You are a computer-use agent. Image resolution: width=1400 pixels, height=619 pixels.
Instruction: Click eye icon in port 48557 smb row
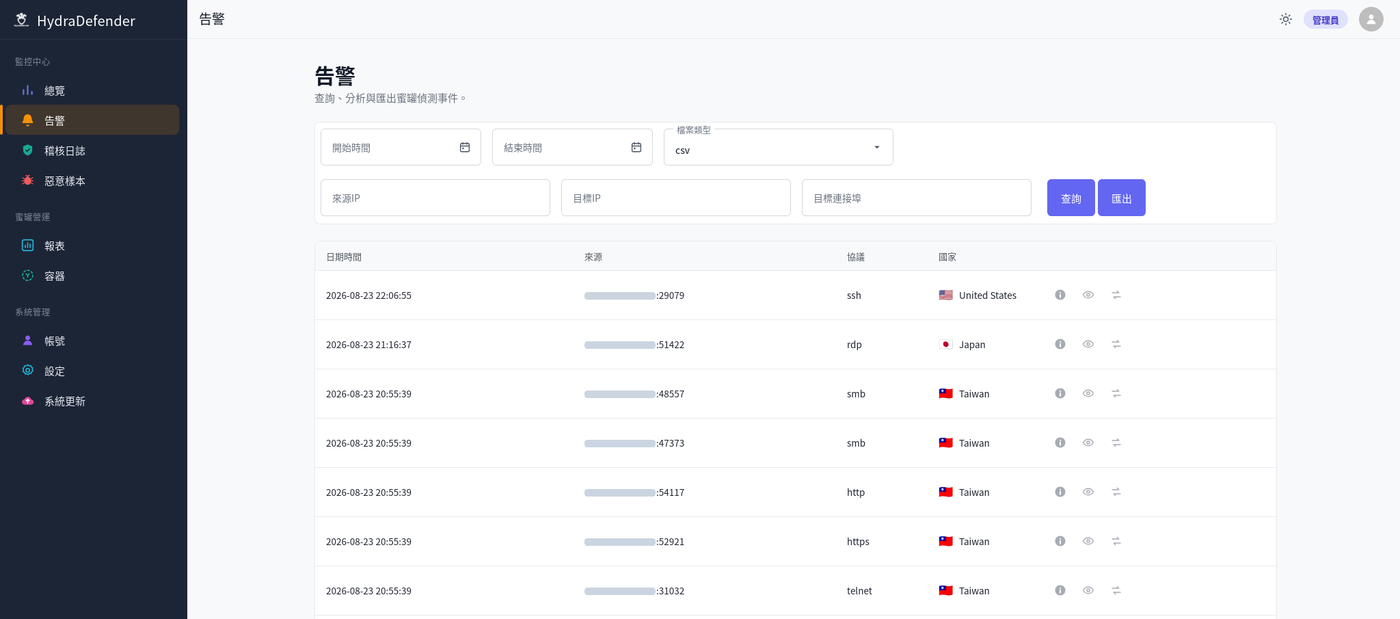(x=1088, y=393)
